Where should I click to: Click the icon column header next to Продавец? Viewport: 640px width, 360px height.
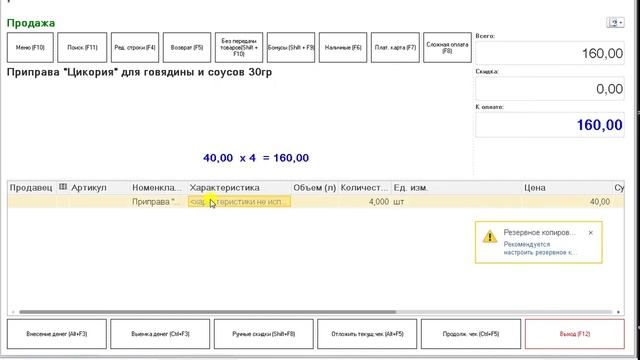(x=62, y=187)
